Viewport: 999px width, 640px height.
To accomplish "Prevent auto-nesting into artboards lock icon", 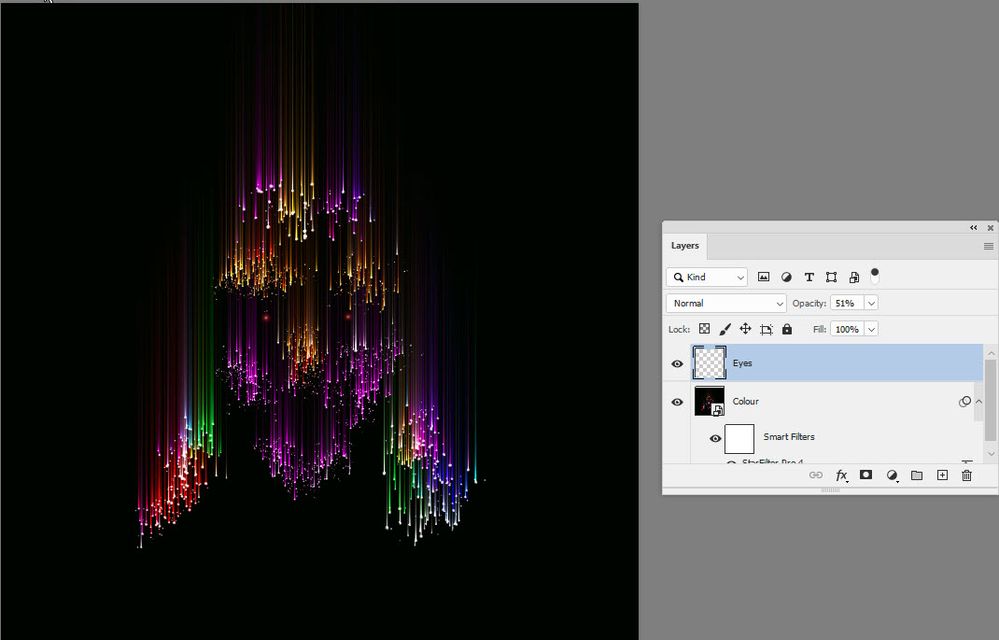I will [766, 329].
